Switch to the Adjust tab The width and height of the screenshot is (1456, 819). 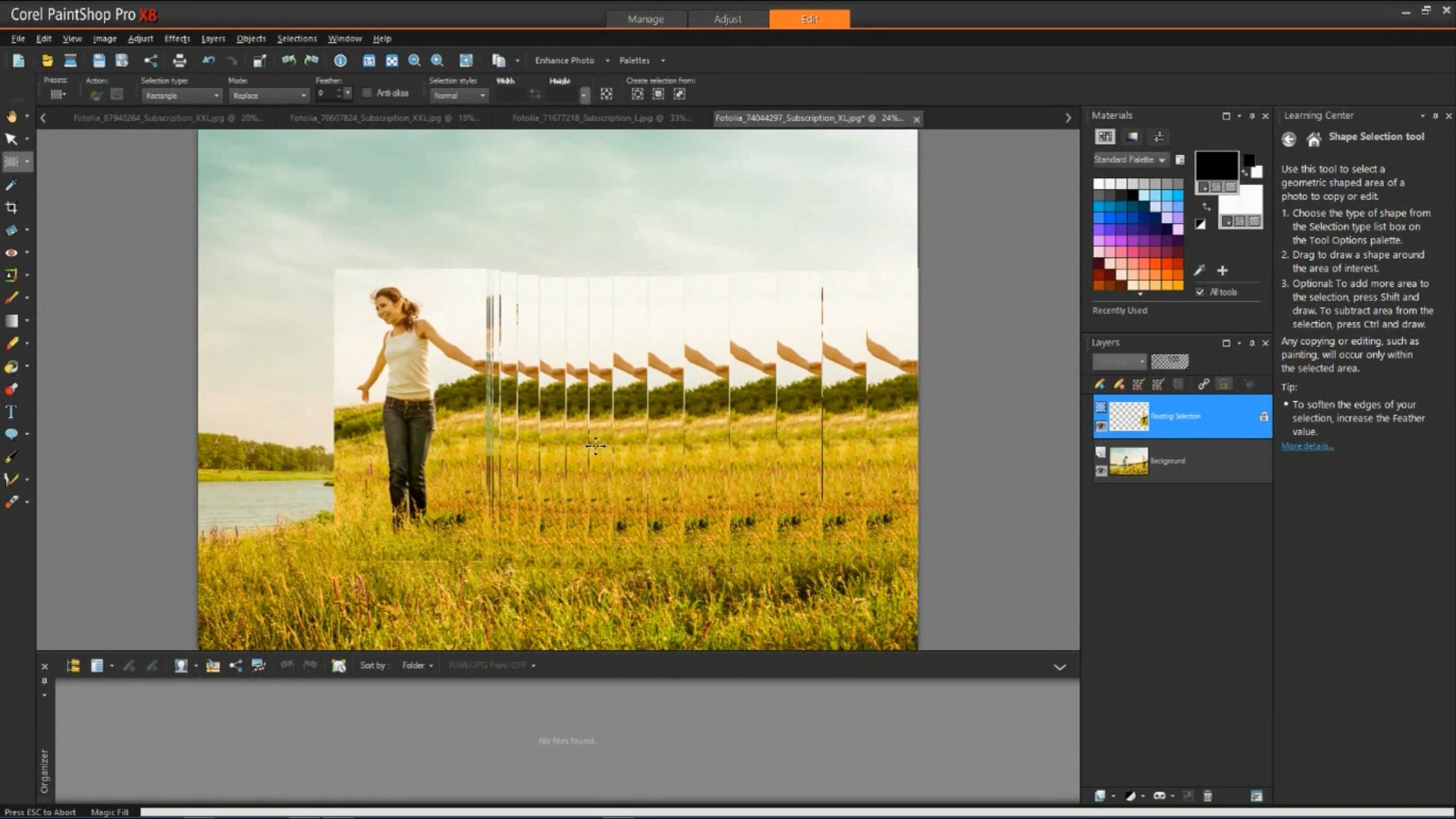click(x=727, y=19)
